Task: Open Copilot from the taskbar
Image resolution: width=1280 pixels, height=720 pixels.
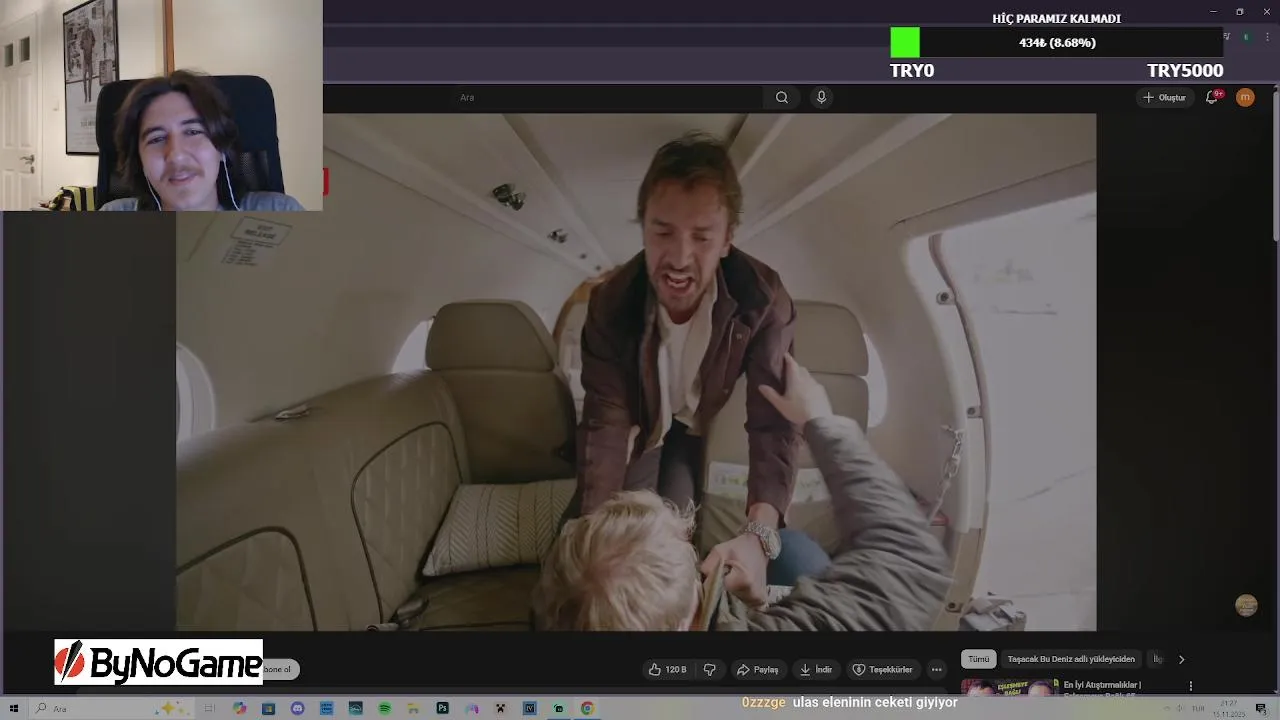Action: tap(240, 708)
